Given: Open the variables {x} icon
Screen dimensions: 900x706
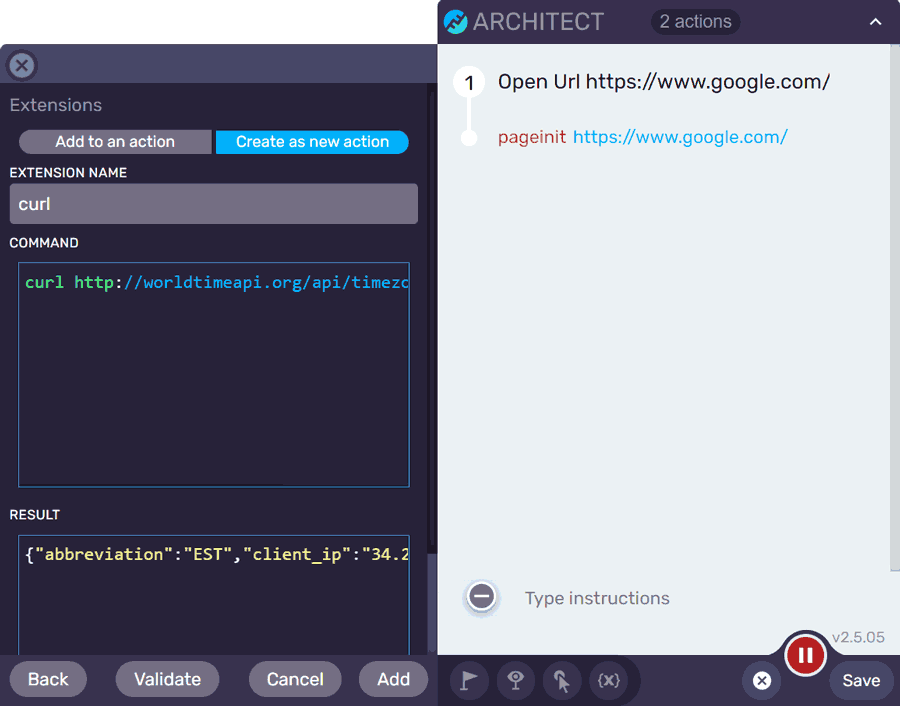Looking at the screenshot, I should coord(608,681).
